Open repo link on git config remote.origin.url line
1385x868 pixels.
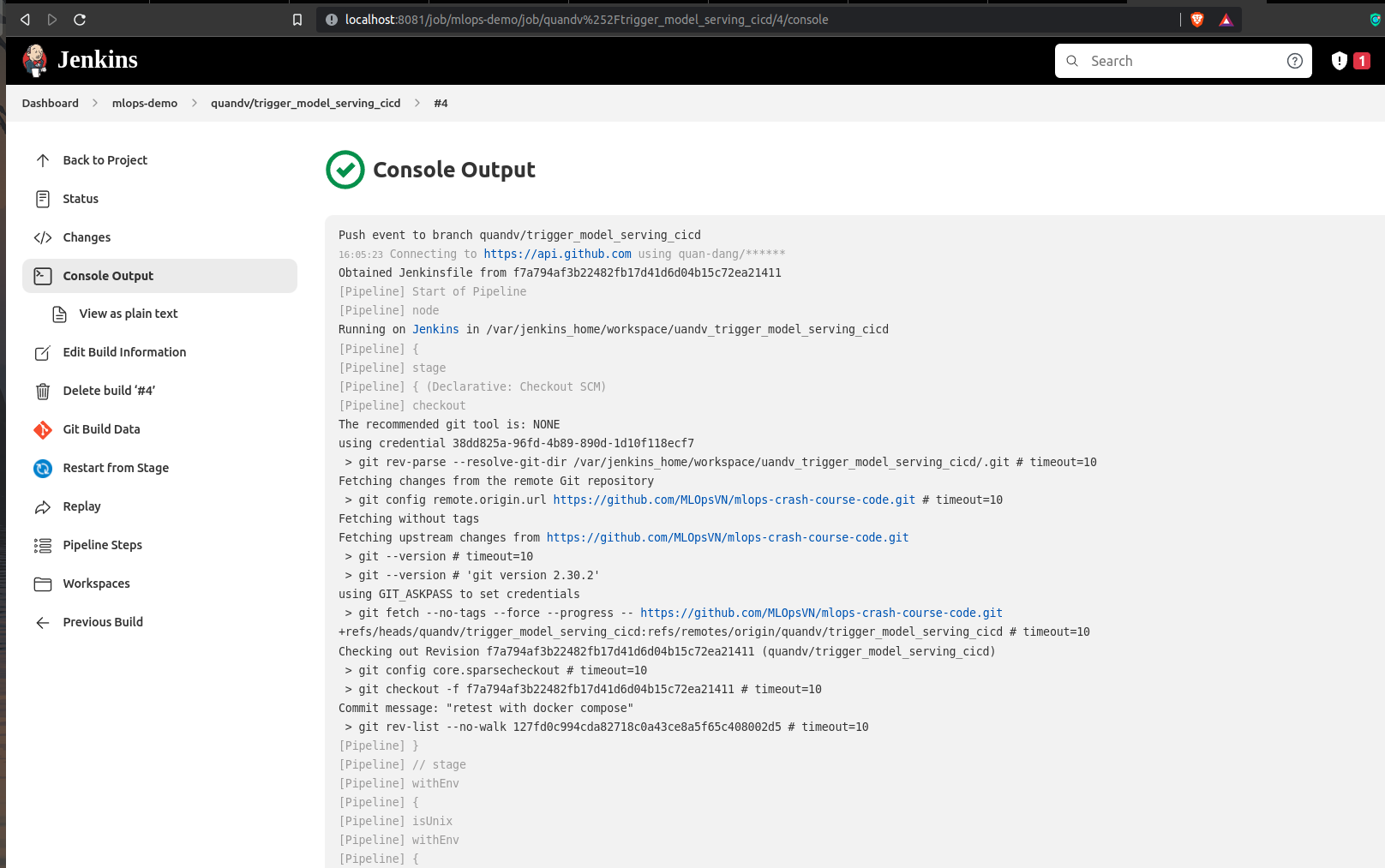[734, 500]
